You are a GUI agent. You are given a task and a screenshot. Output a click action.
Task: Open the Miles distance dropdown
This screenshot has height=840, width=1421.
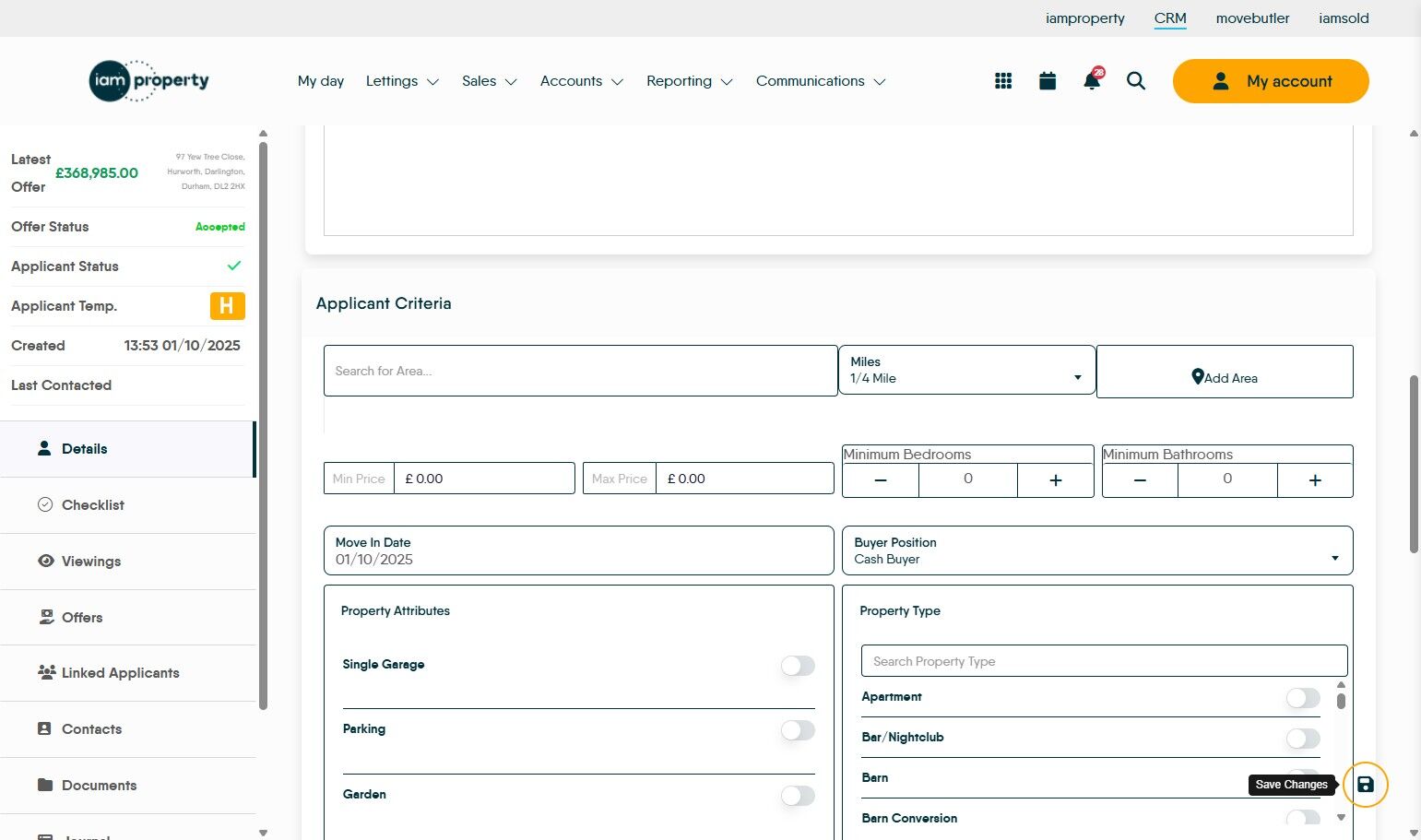[x=966, y=371]
